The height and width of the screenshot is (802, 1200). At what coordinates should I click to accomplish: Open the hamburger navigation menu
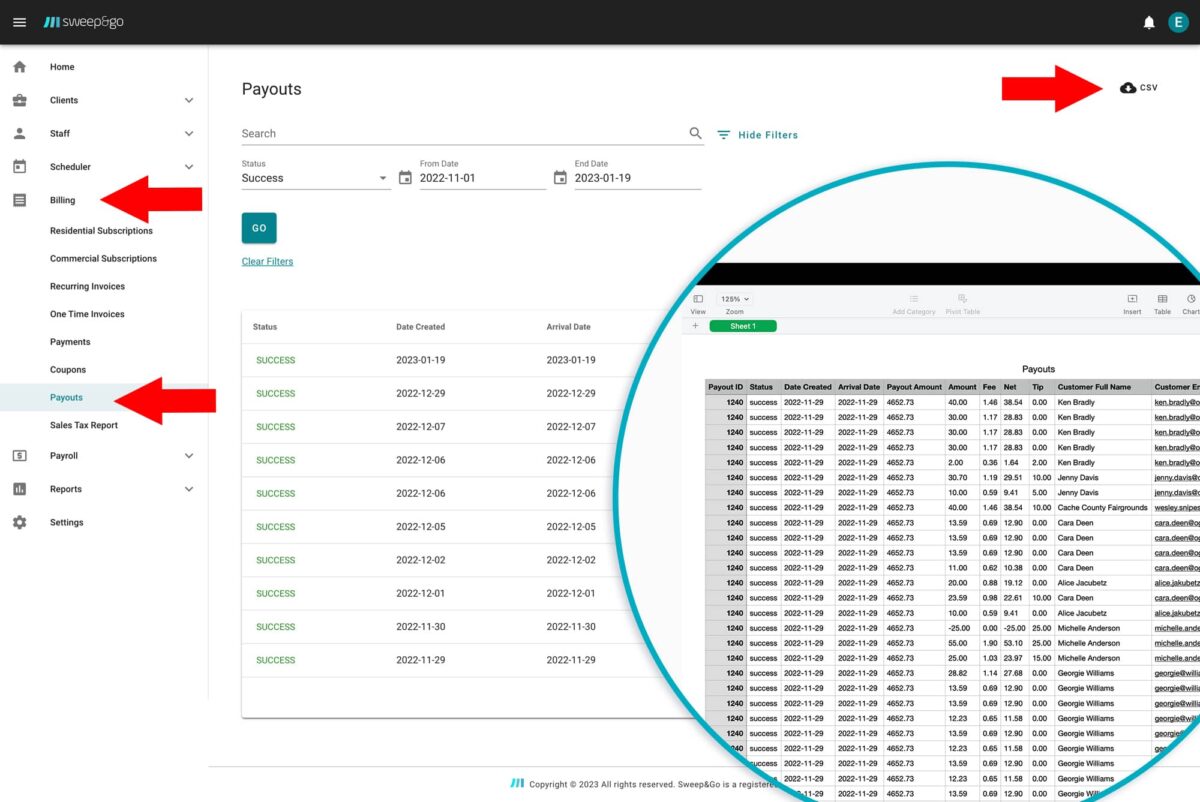tap(19, 22)
